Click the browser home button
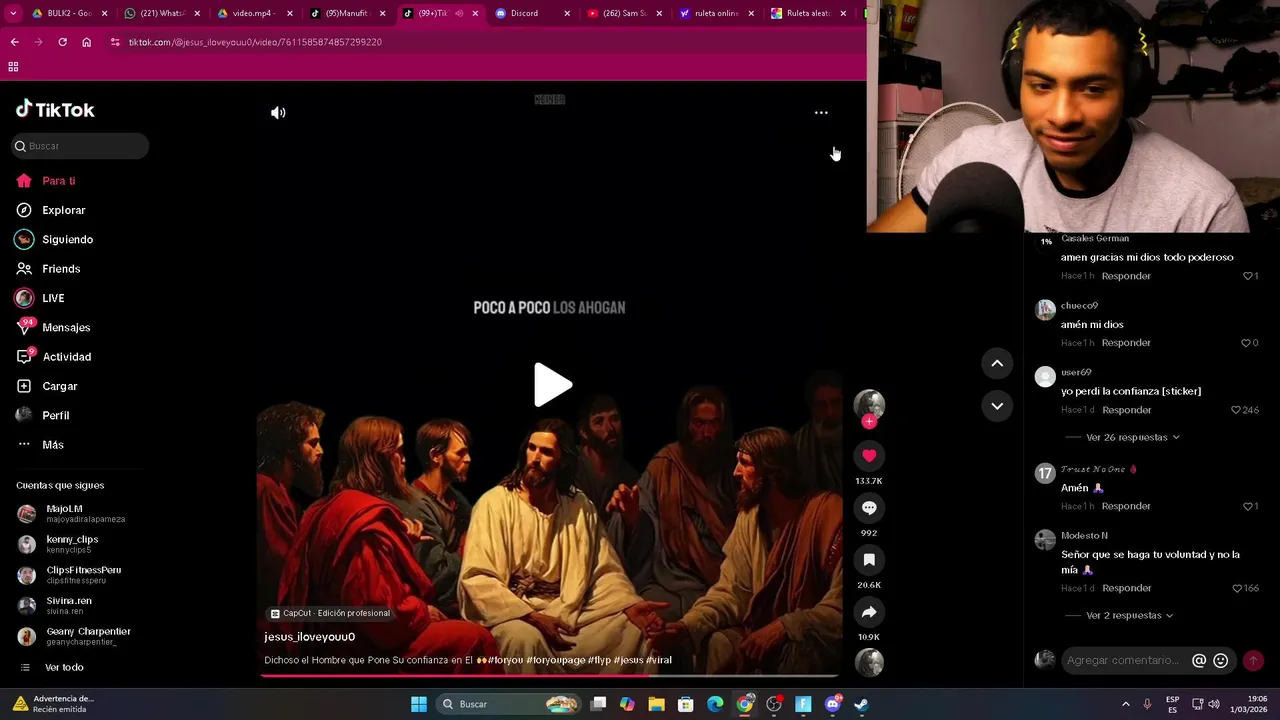Screen dimensions: 1280x720 (x=86, y=42)
